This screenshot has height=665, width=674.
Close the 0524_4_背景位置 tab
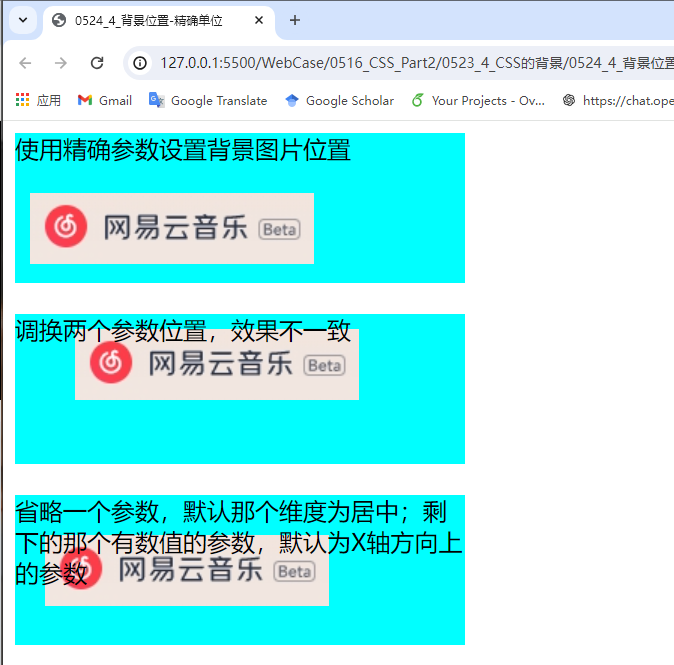pos(259,20)
